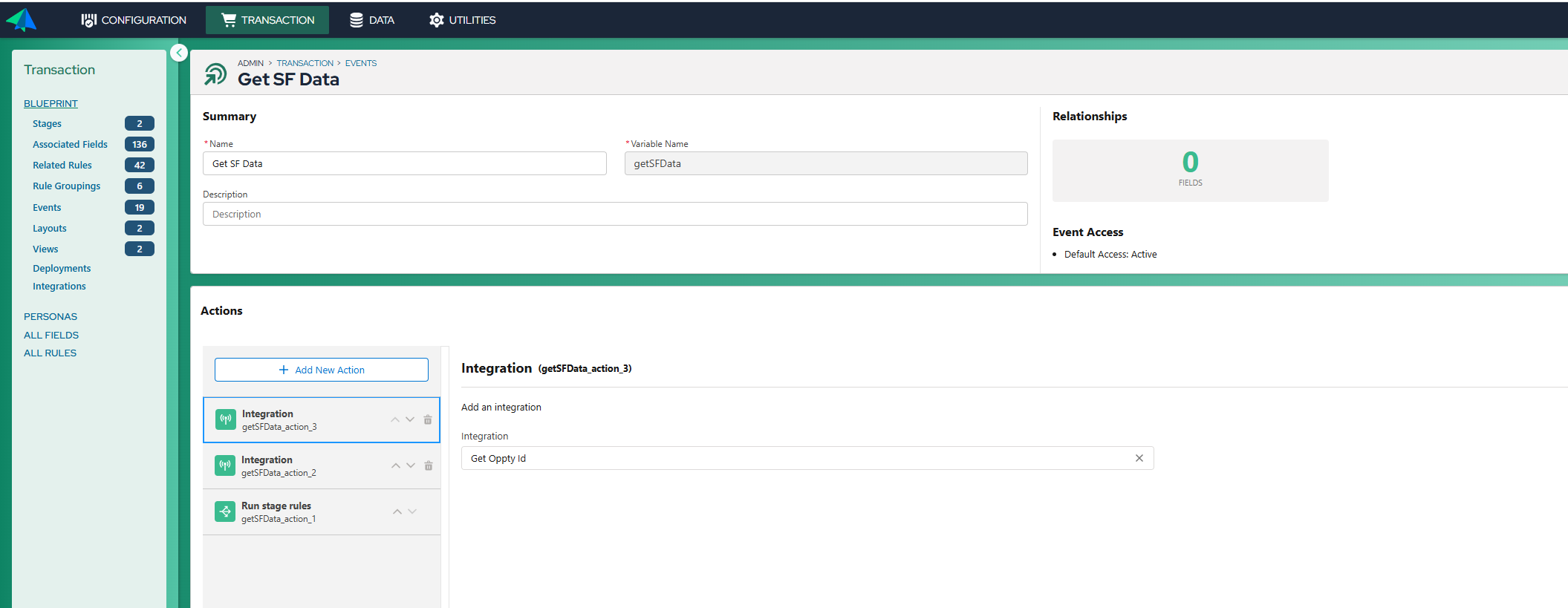Screen dimensions: 1568x608
Task: Open Views in the sidebar
Action: [45, 249]
